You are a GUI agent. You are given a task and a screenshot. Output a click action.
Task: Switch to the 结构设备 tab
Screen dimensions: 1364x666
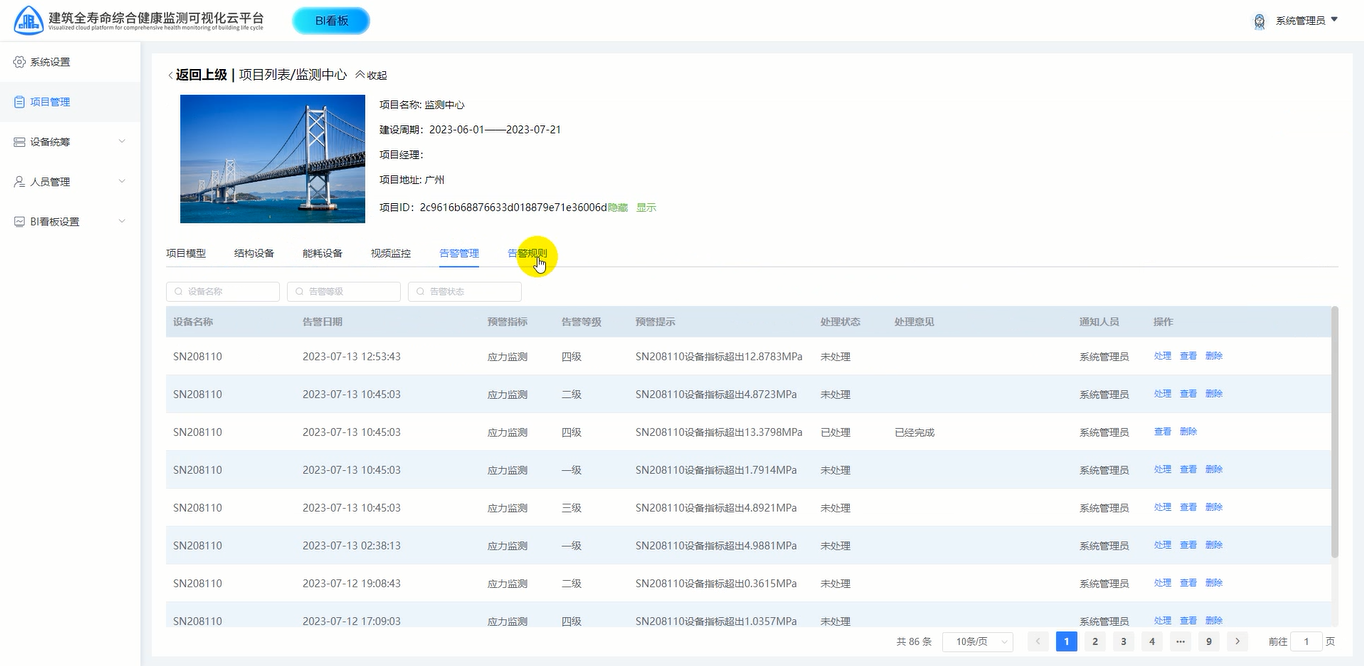(x=254, y=254)
